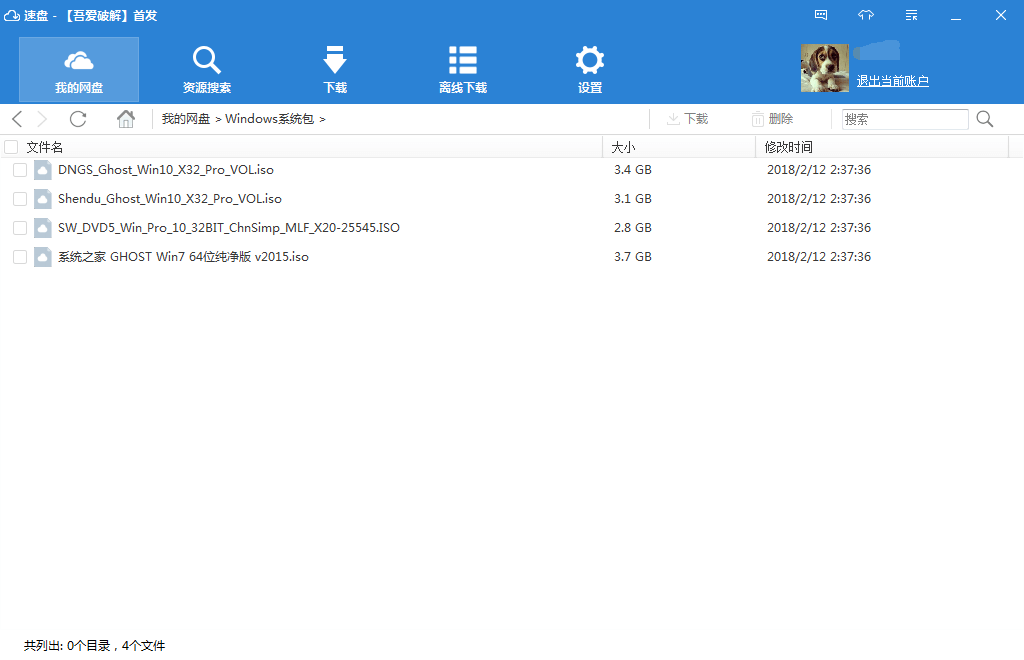Check the 系统之家 GHOST Win7 checkbox
The width and height of the screenshot is (1024, 660).
(x=20, y=257)
